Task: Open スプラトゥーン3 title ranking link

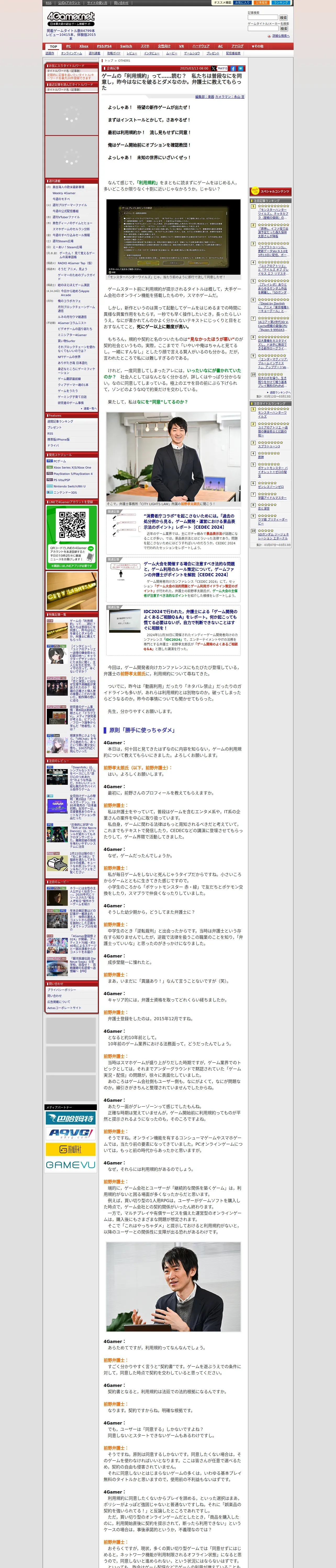Action: (269, 446)
